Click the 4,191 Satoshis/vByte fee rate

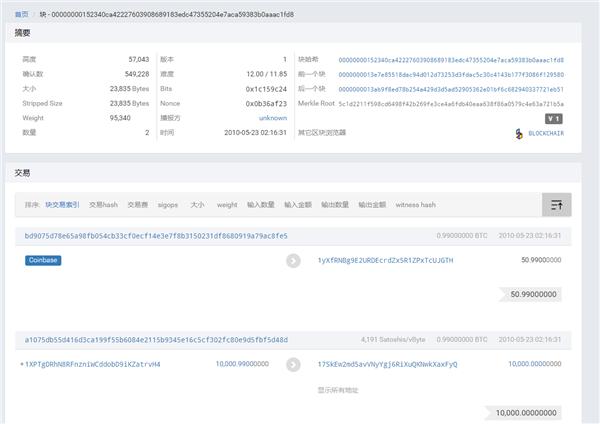pos(393,340)
